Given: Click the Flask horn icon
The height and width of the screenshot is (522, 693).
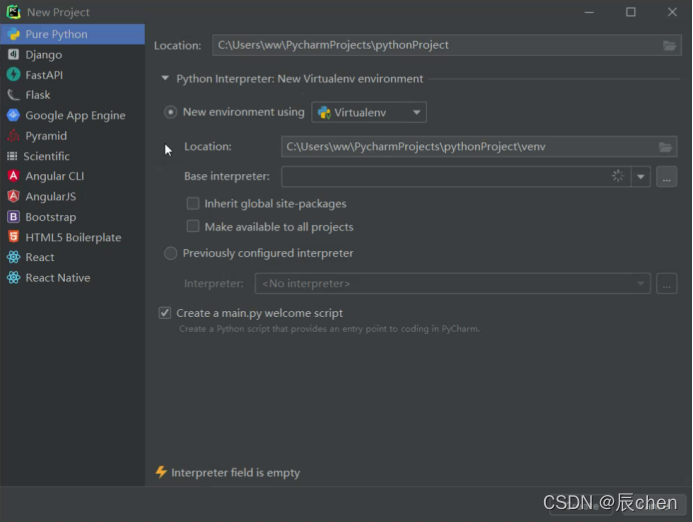Looking at the screenshot, I should click(13, 95).
